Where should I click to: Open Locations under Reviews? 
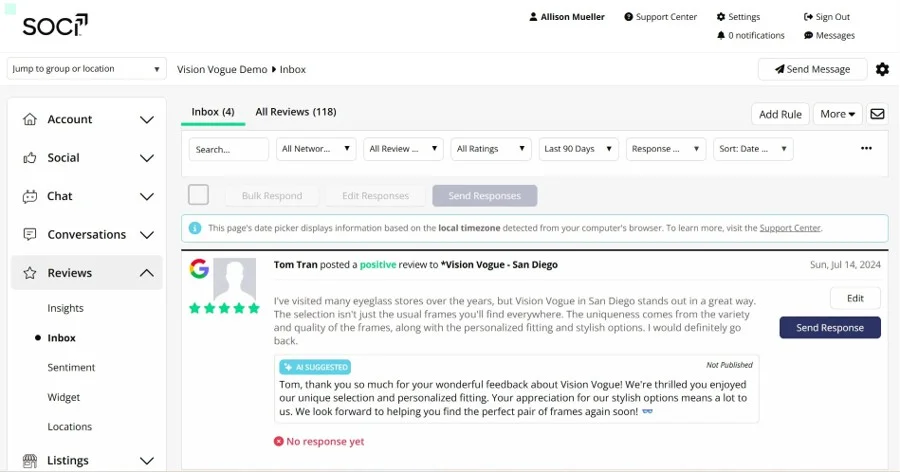coord(69,427)
